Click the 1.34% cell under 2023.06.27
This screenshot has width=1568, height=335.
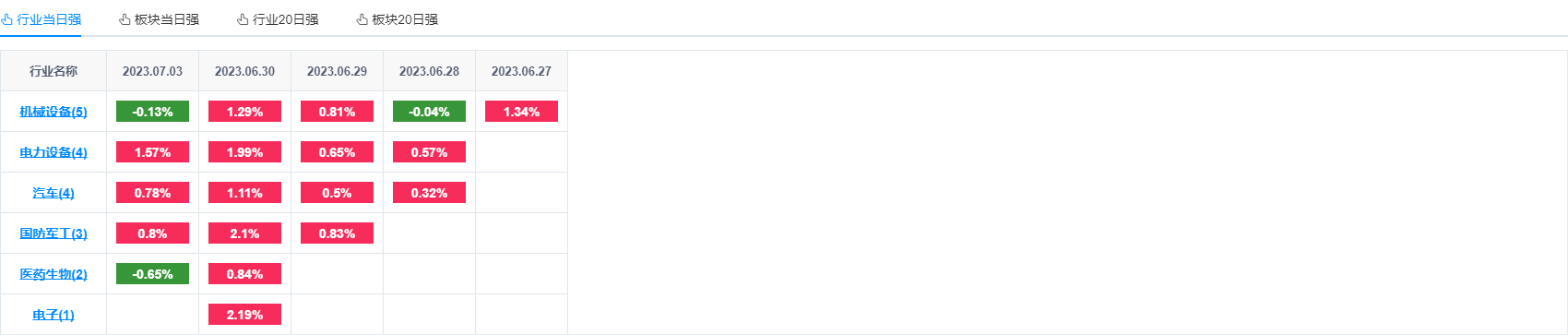[521, 112]
